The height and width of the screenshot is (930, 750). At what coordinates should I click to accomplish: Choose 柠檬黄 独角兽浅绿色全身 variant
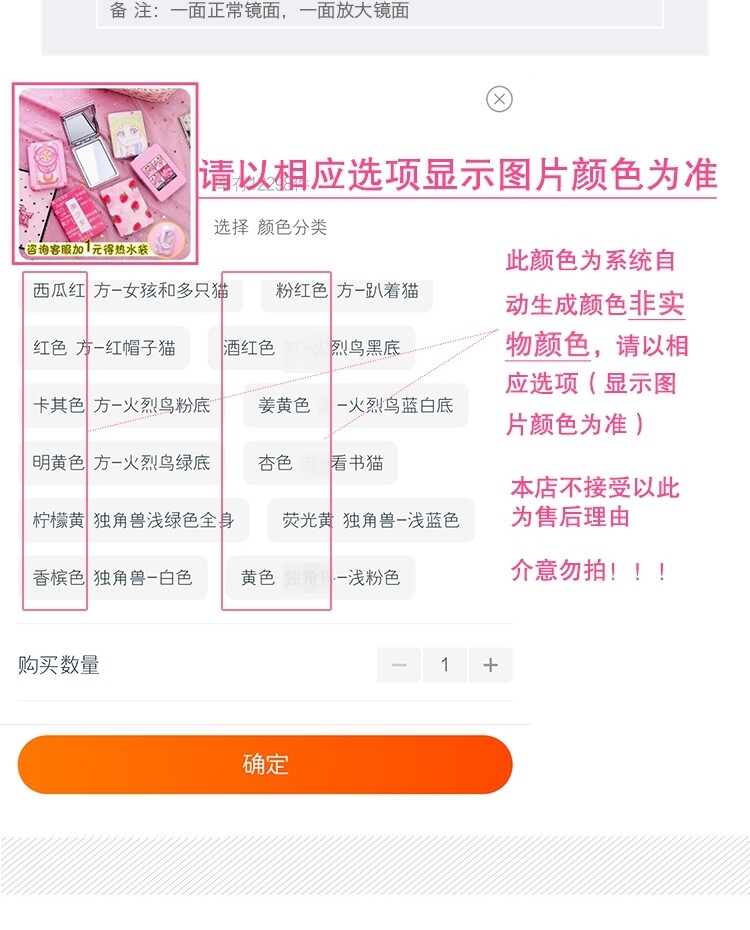pyautogui.click(x=135, y=520)
